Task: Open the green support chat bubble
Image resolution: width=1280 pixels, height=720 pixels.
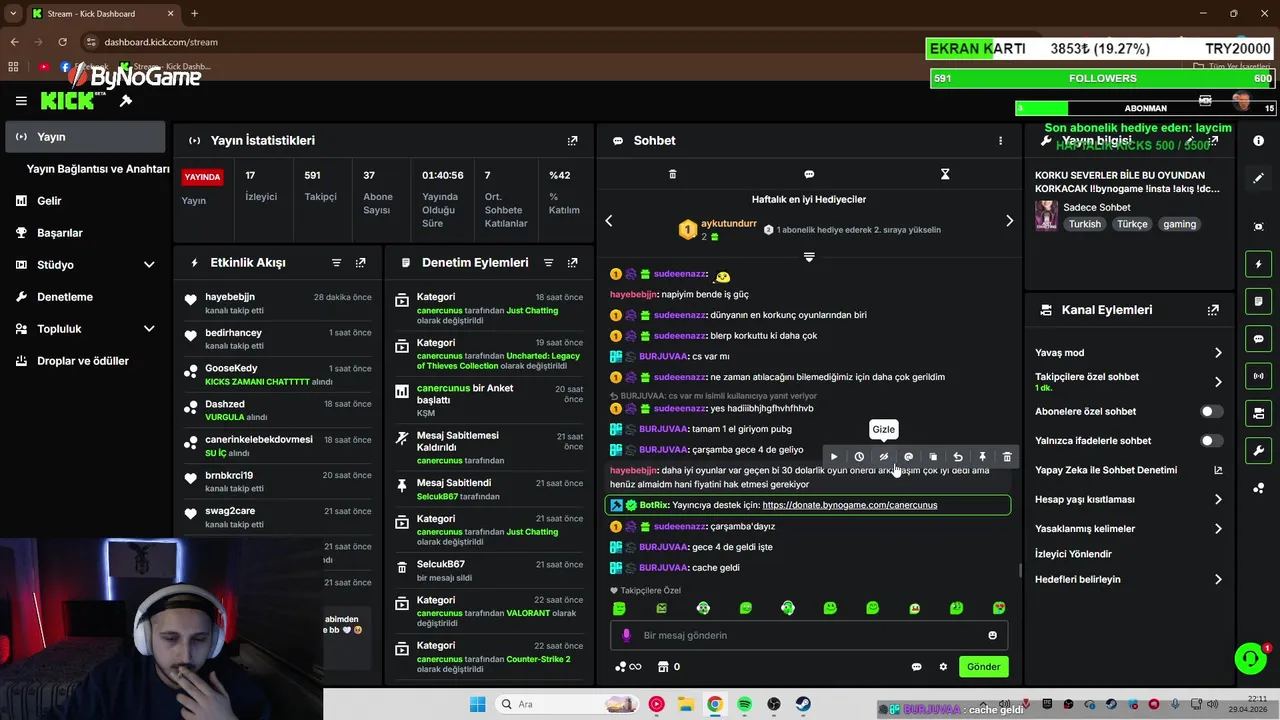Action: coord(1251,658)
